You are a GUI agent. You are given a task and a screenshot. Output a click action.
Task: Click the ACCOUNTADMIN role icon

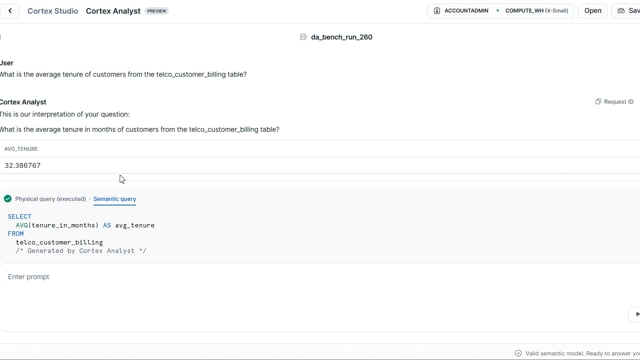tap(437, 11)
